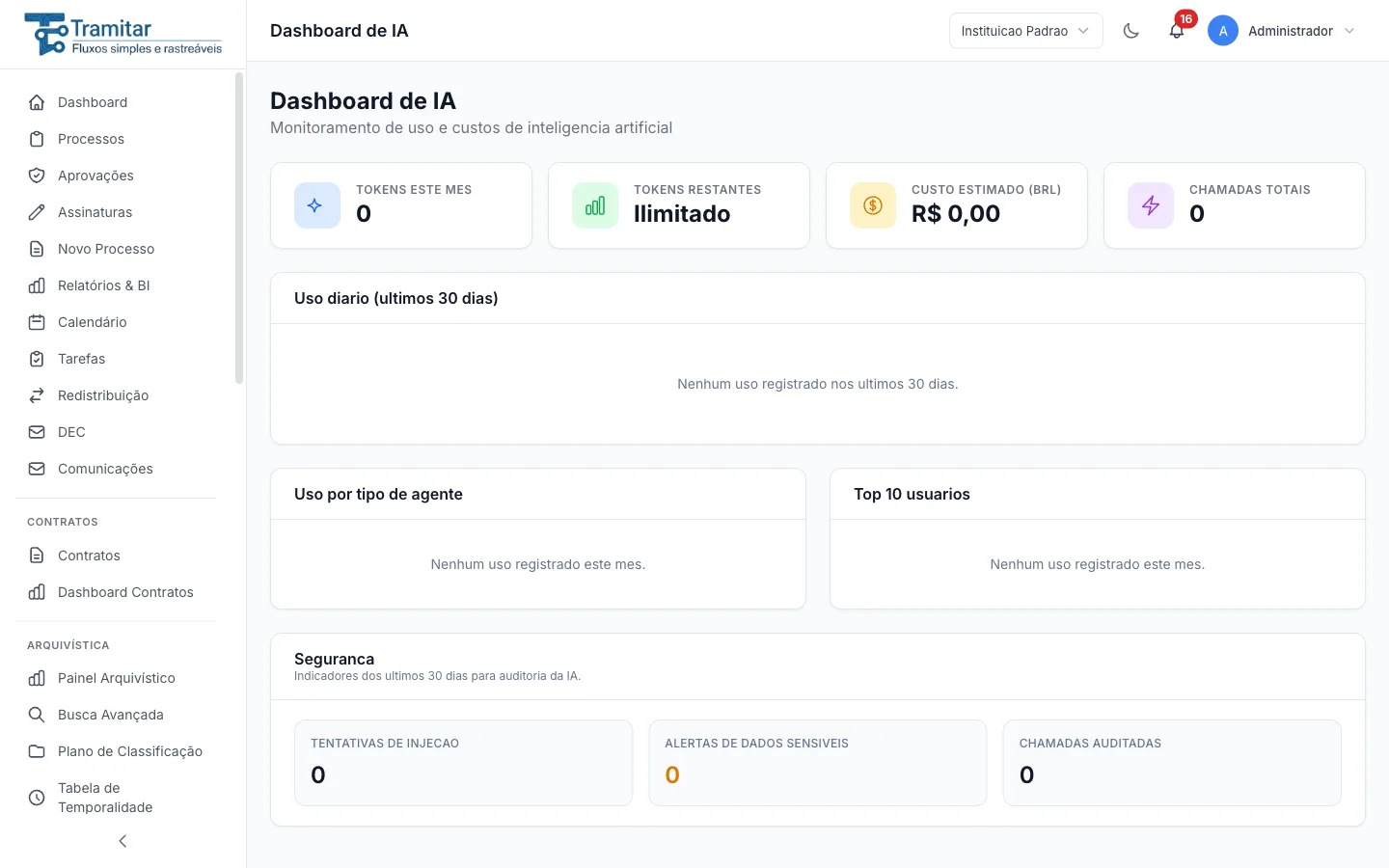Click the Dashboard home icon in sidebar
1389x868 pixels.
37,102
